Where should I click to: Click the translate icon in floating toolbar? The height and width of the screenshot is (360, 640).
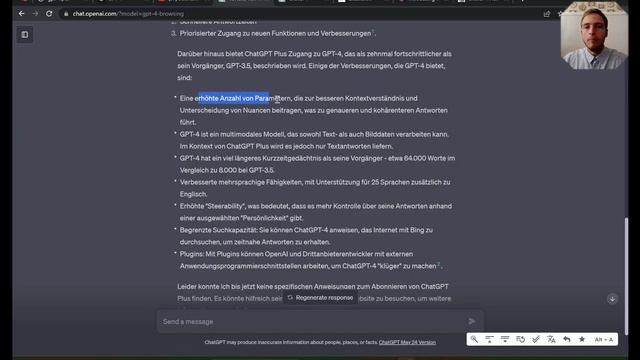tap(551, 339)
